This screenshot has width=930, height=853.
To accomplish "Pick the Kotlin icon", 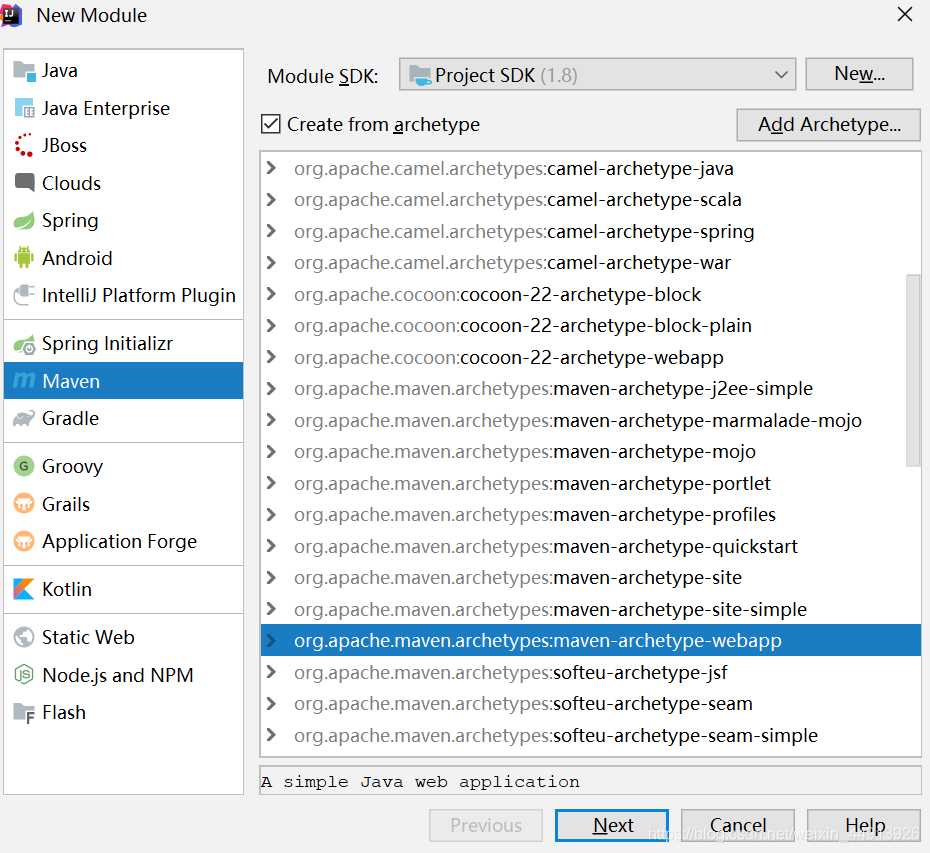I will click(24, 590).
